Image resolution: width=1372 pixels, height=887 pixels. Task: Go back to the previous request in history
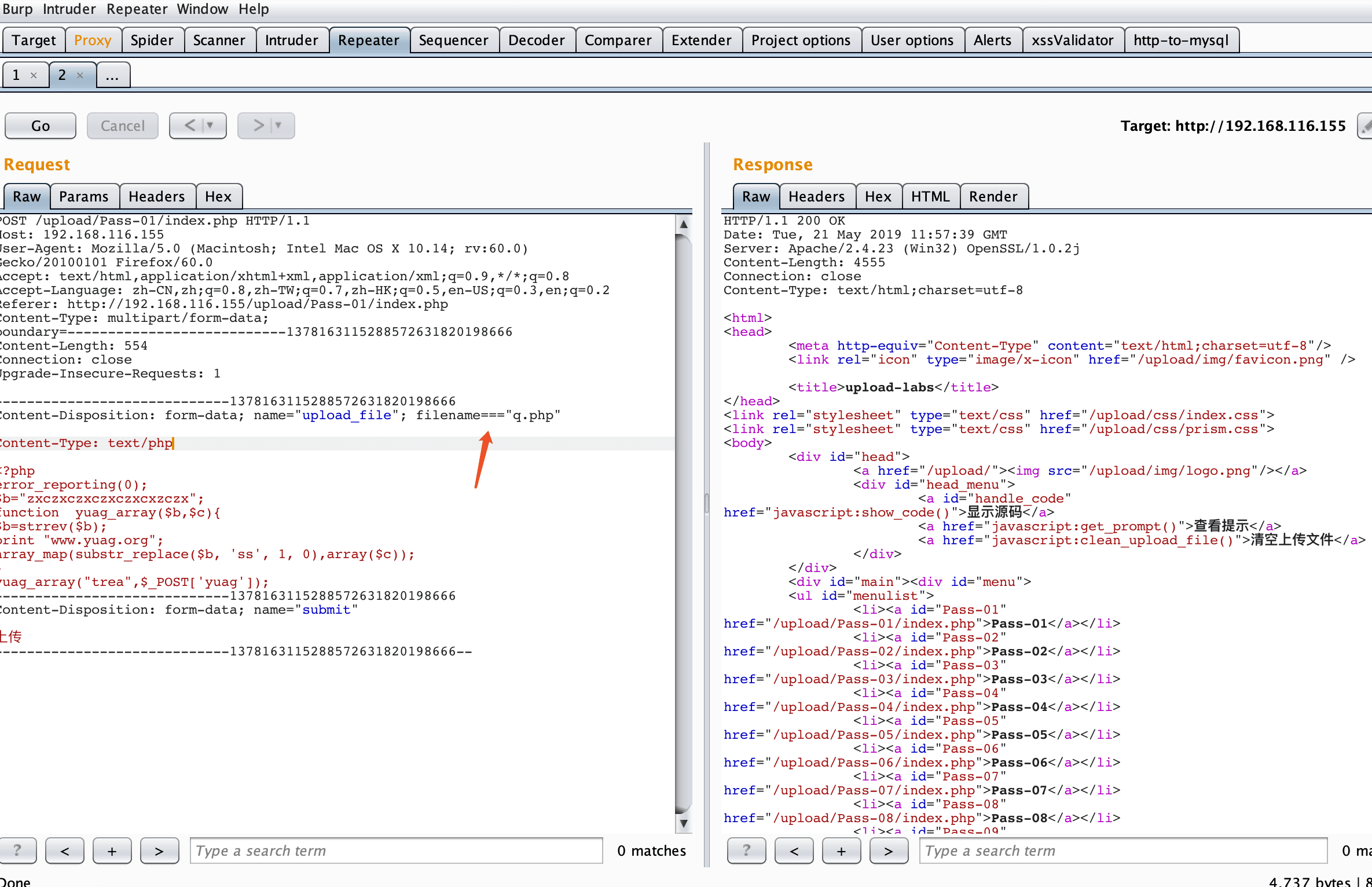pyautogui.click(x=189, y=126)
